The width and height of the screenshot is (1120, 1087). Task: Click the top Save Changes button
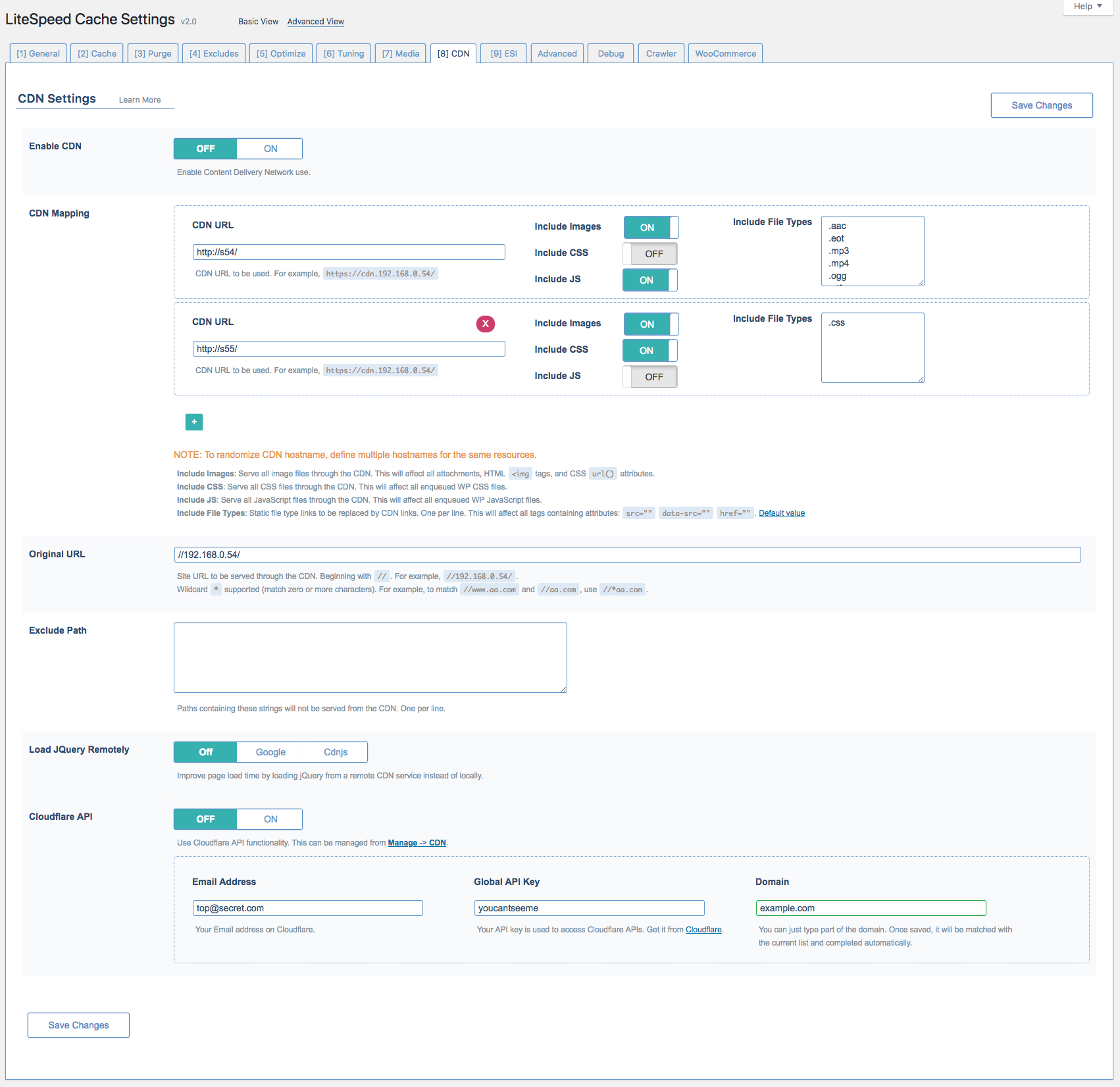(x=1041, y=105)
